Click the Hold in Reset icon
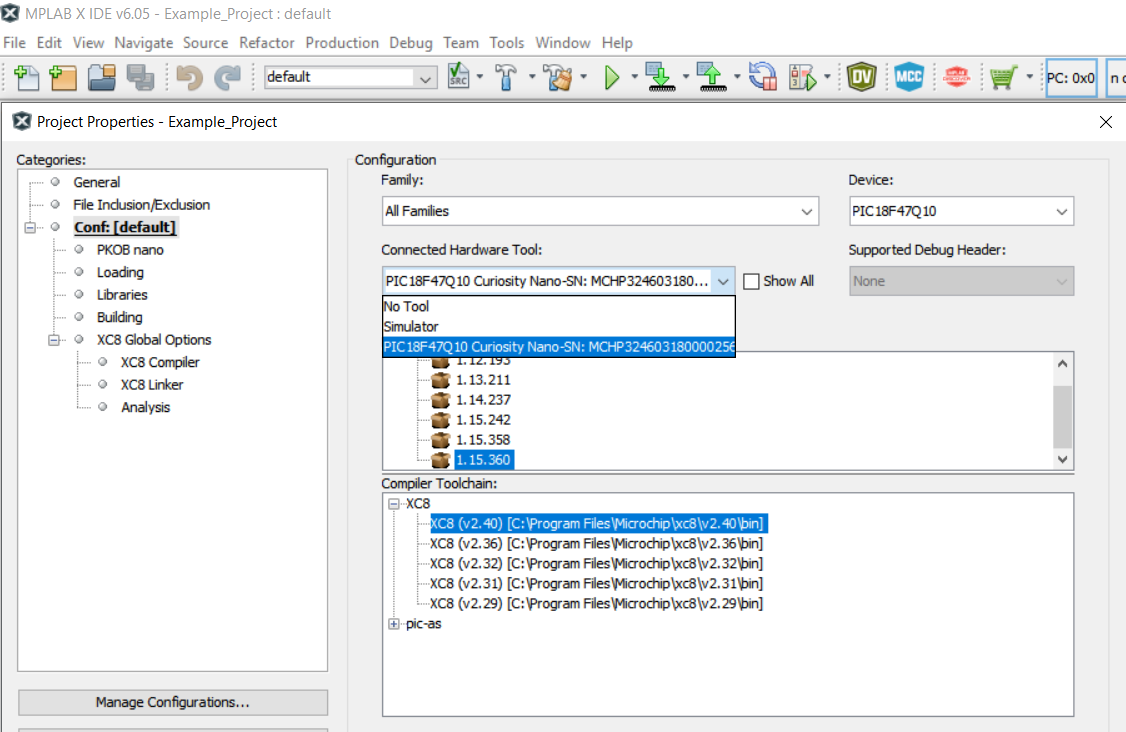The image size is (1126, 732). [x=763, y=77]
